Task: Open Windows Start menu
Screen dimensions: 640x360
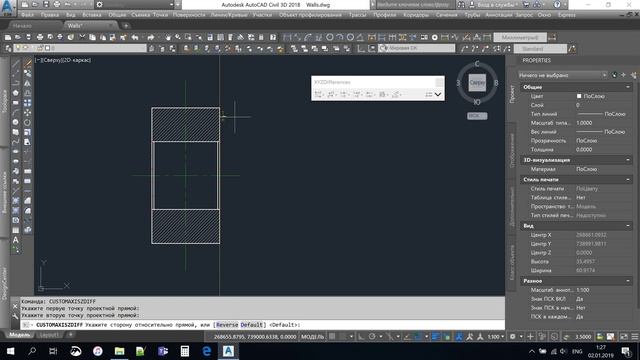Action: (x=10, y=351)
